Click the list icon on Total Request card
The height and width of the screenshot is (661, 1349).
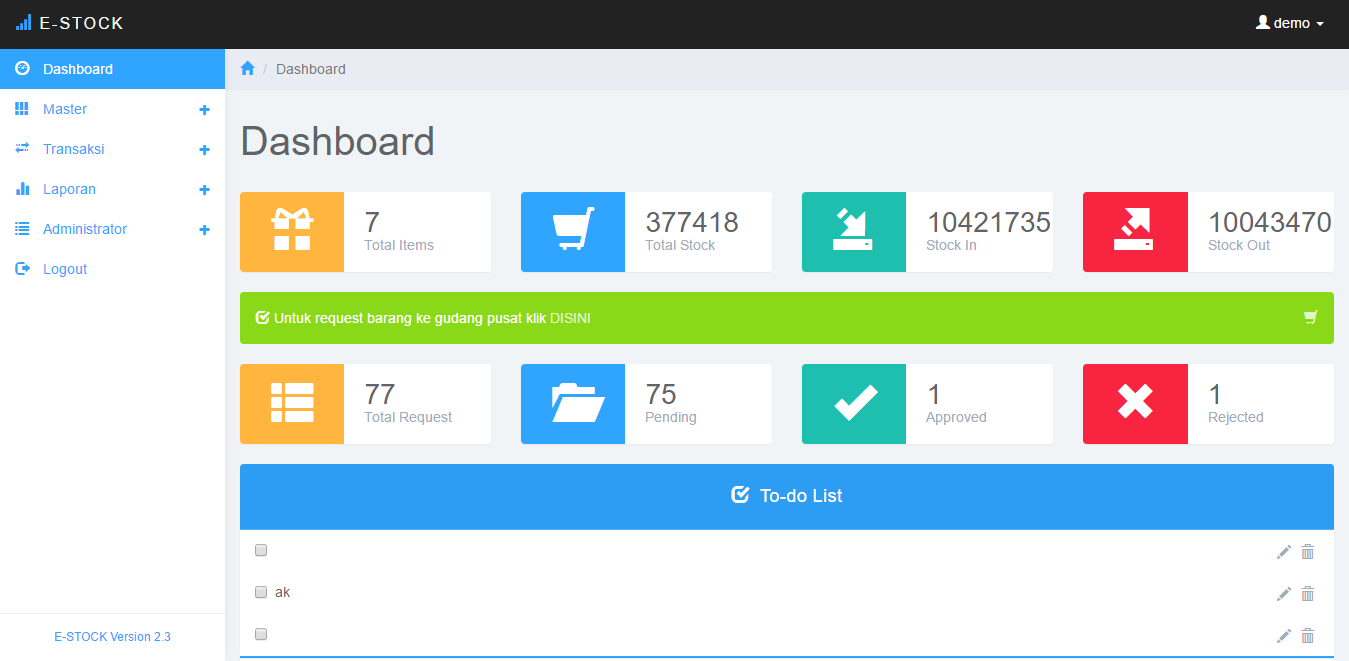[x=292, y=402]
